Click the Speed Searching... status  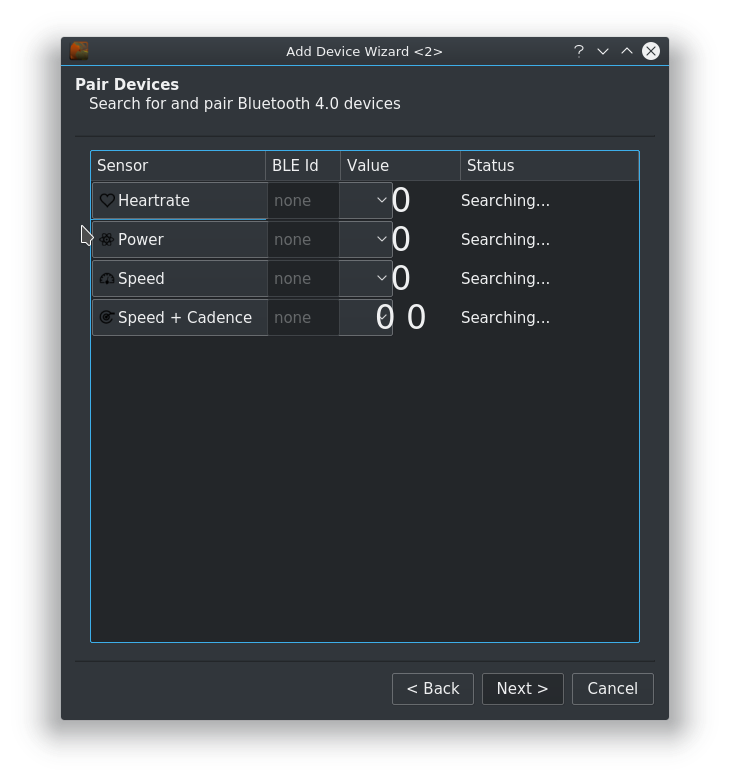(505, 278)
